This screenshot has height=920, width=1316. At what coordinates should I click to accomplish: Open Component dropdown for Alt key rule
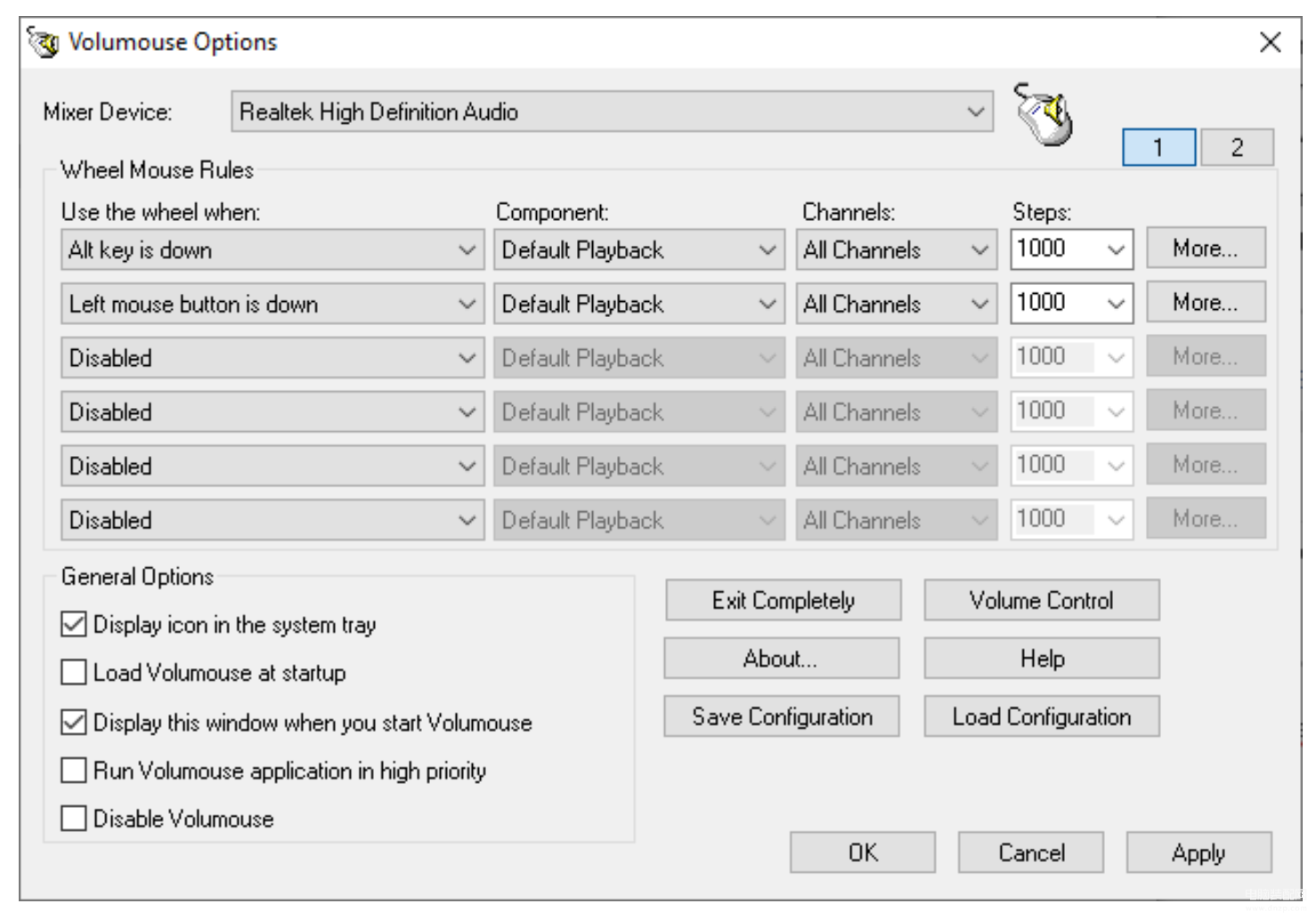coord(639,250)
